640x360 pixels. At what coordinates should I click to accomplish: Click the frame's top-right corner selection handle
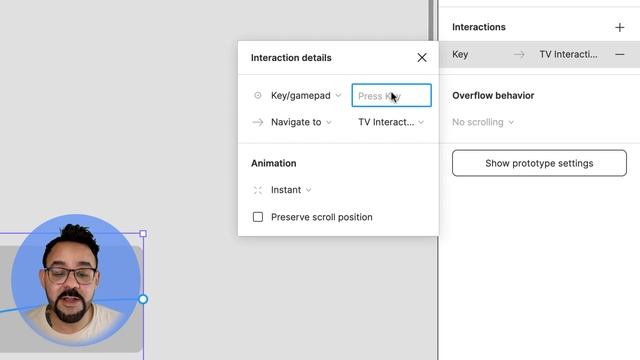pyautogui.click(x=143, y=233)
